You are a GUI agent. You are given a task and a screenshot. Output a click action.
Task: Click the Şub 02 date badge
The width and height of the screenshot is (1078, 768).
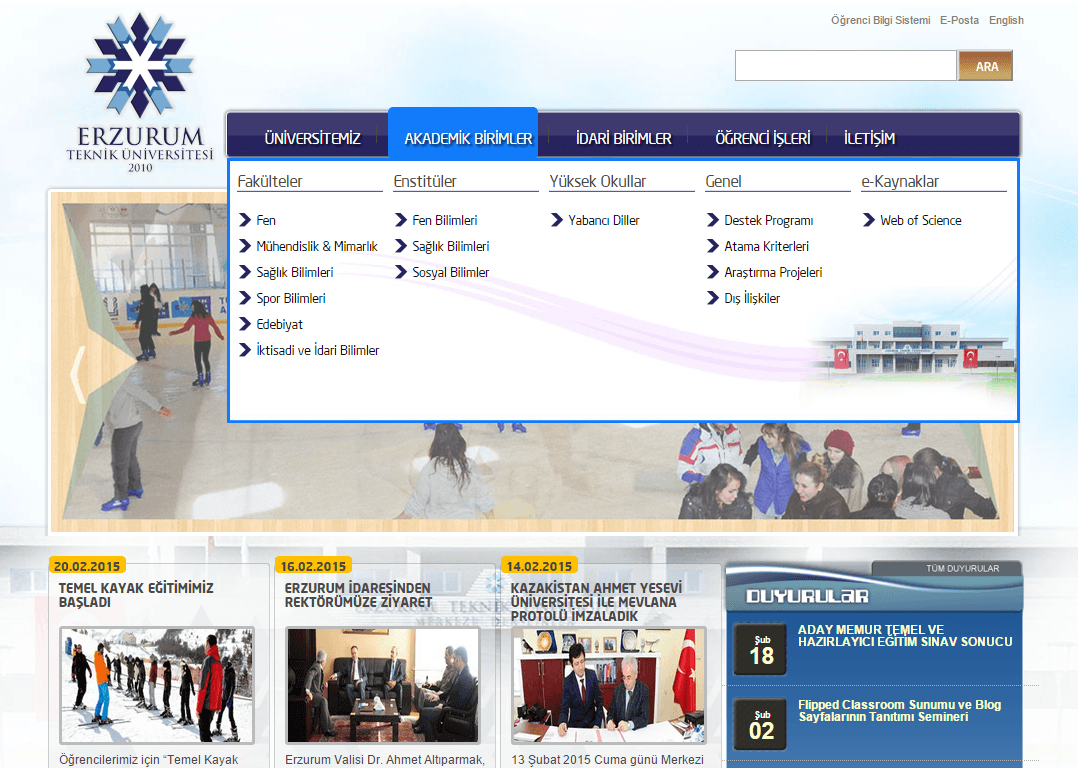pos(760,724)
